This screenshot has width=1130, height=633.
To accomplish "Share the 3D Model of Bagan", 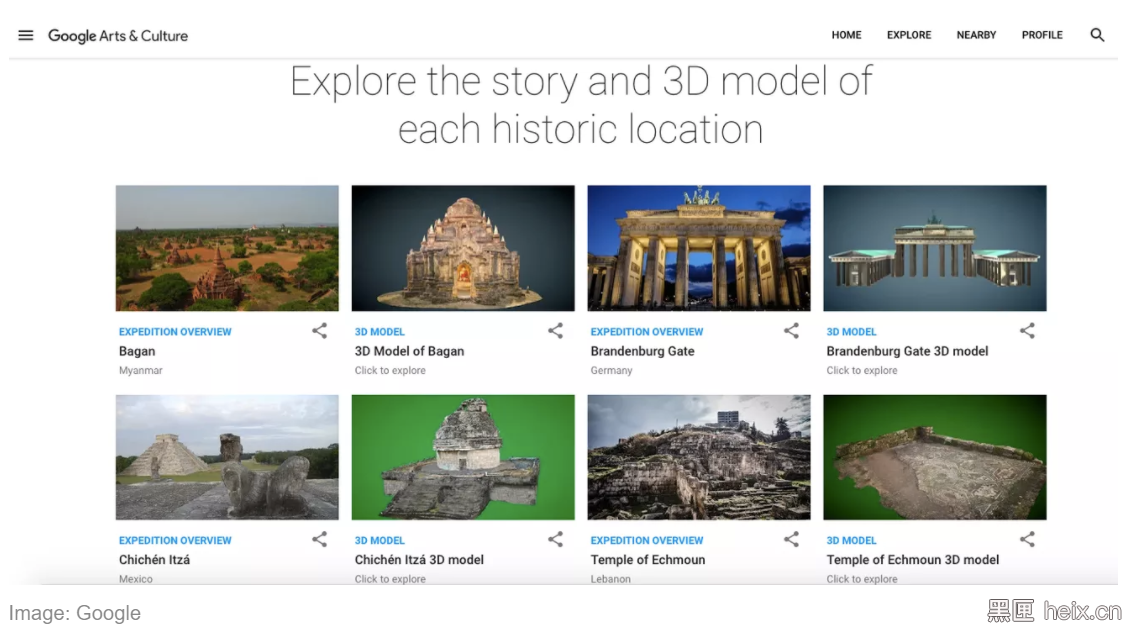I will (555, 331).
